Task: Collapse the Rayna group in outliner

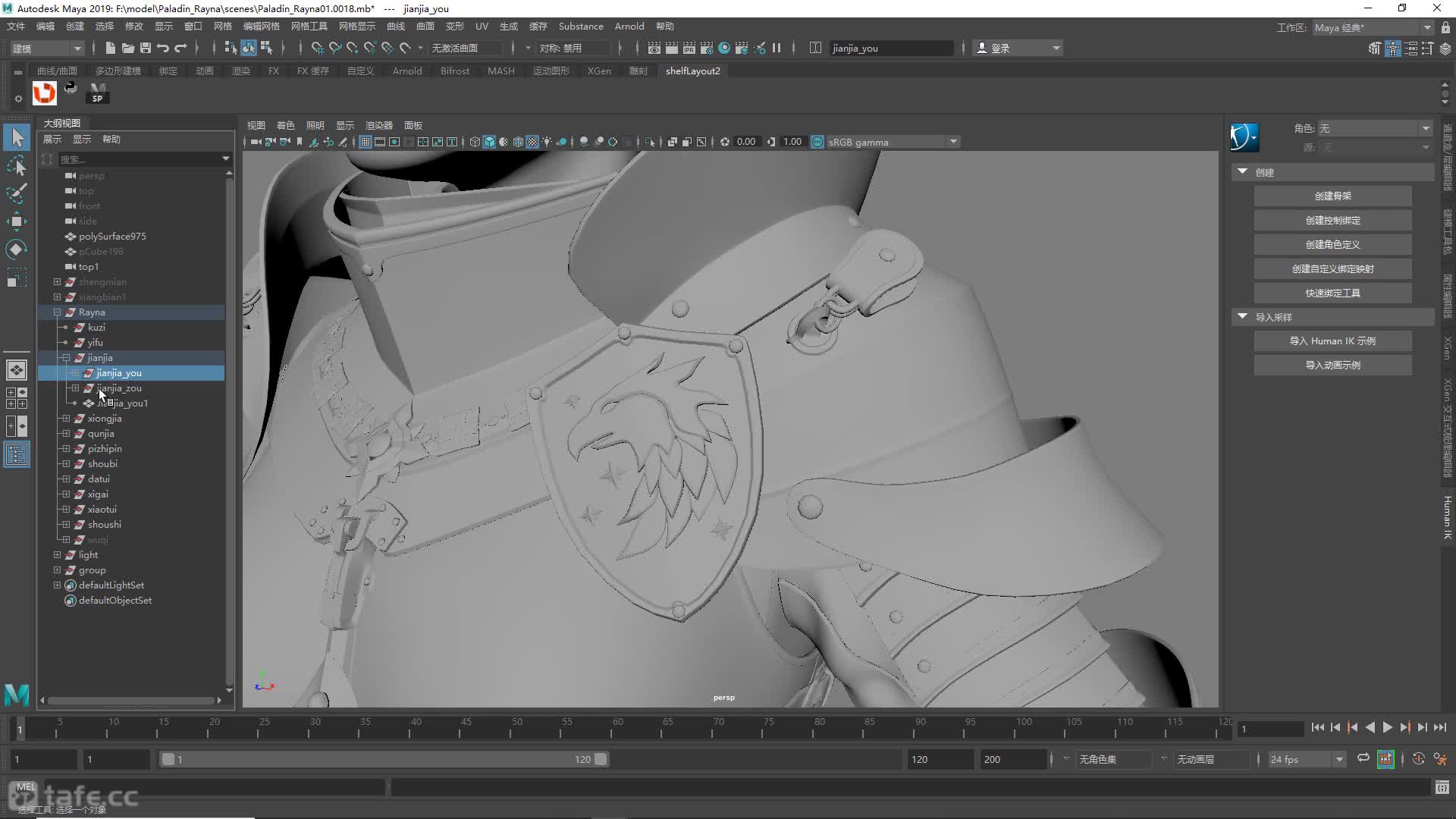Action: (57, 312)
